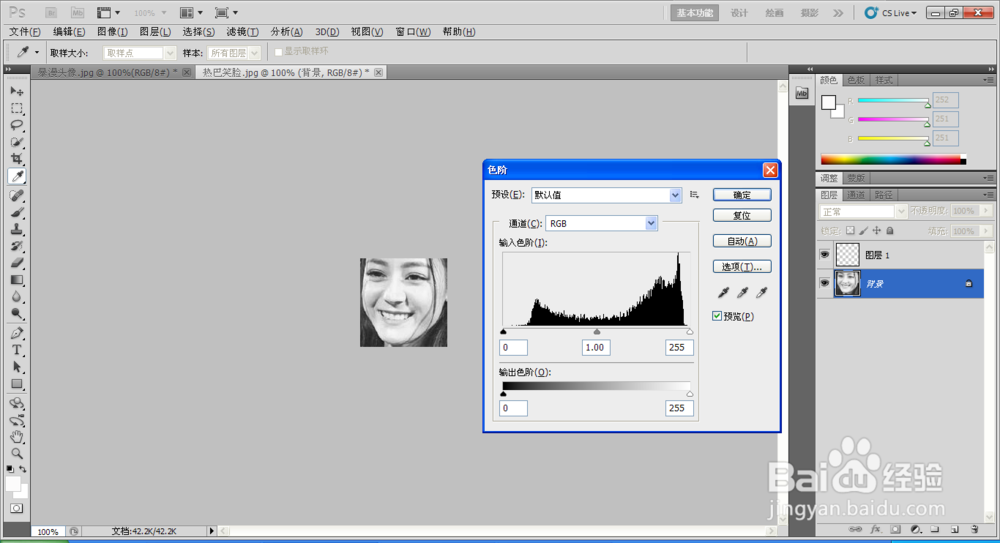
Task: Hide layer 图层 1 visibility eye
Action: click(x=825, y=255)
